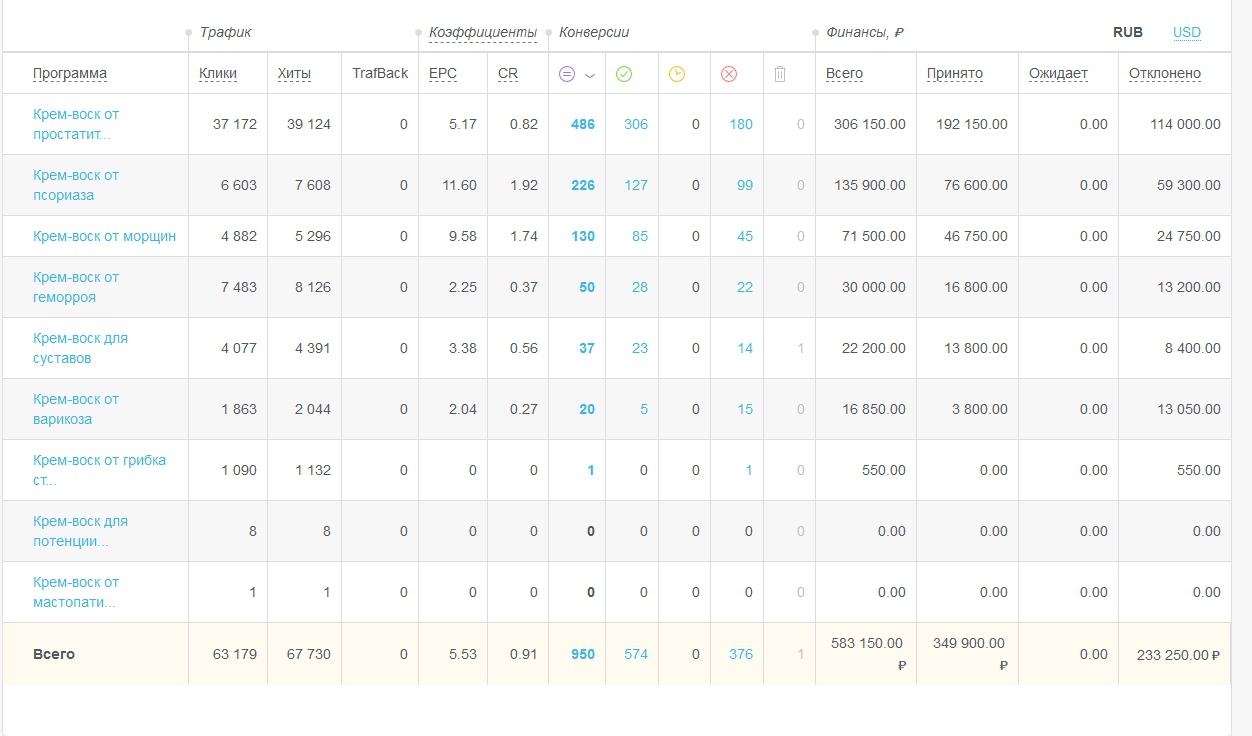Open Крем-воск для суставов program link
This screenshot has height=736, width=1252.
[80, 348]
